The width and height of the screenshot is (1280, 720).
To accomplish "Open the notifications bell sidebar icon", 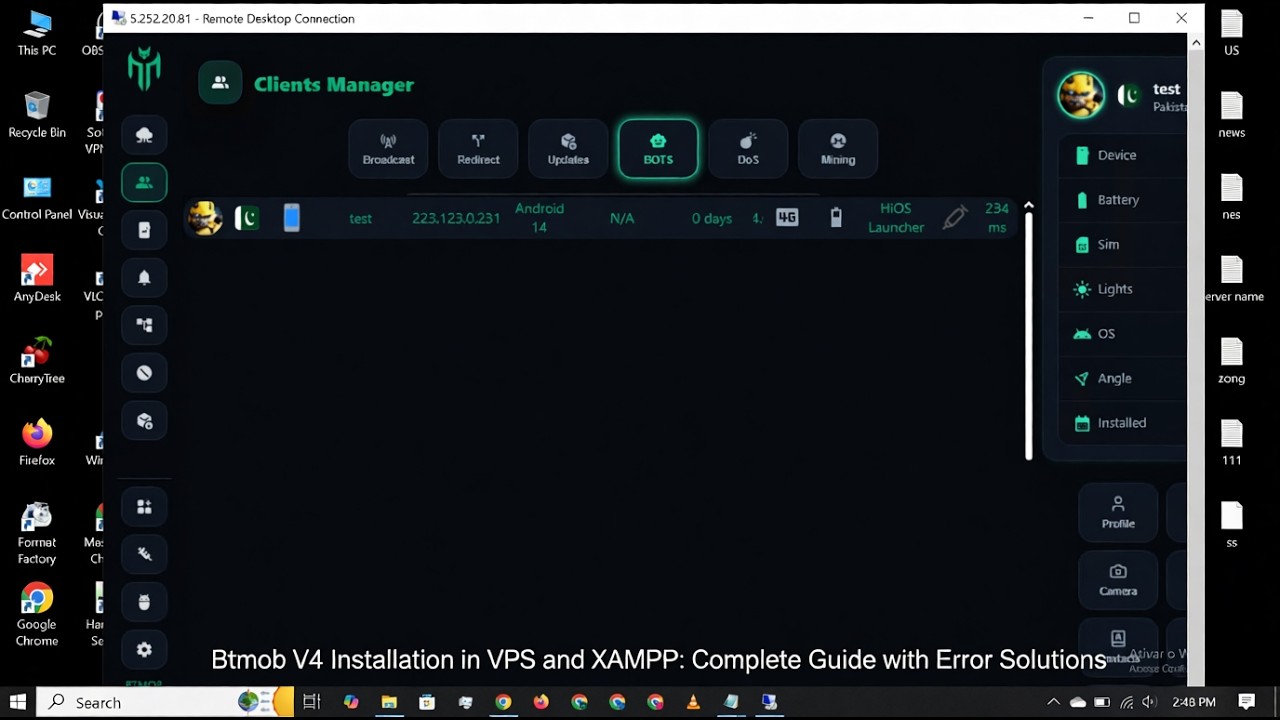I will [x=144, y=277].
